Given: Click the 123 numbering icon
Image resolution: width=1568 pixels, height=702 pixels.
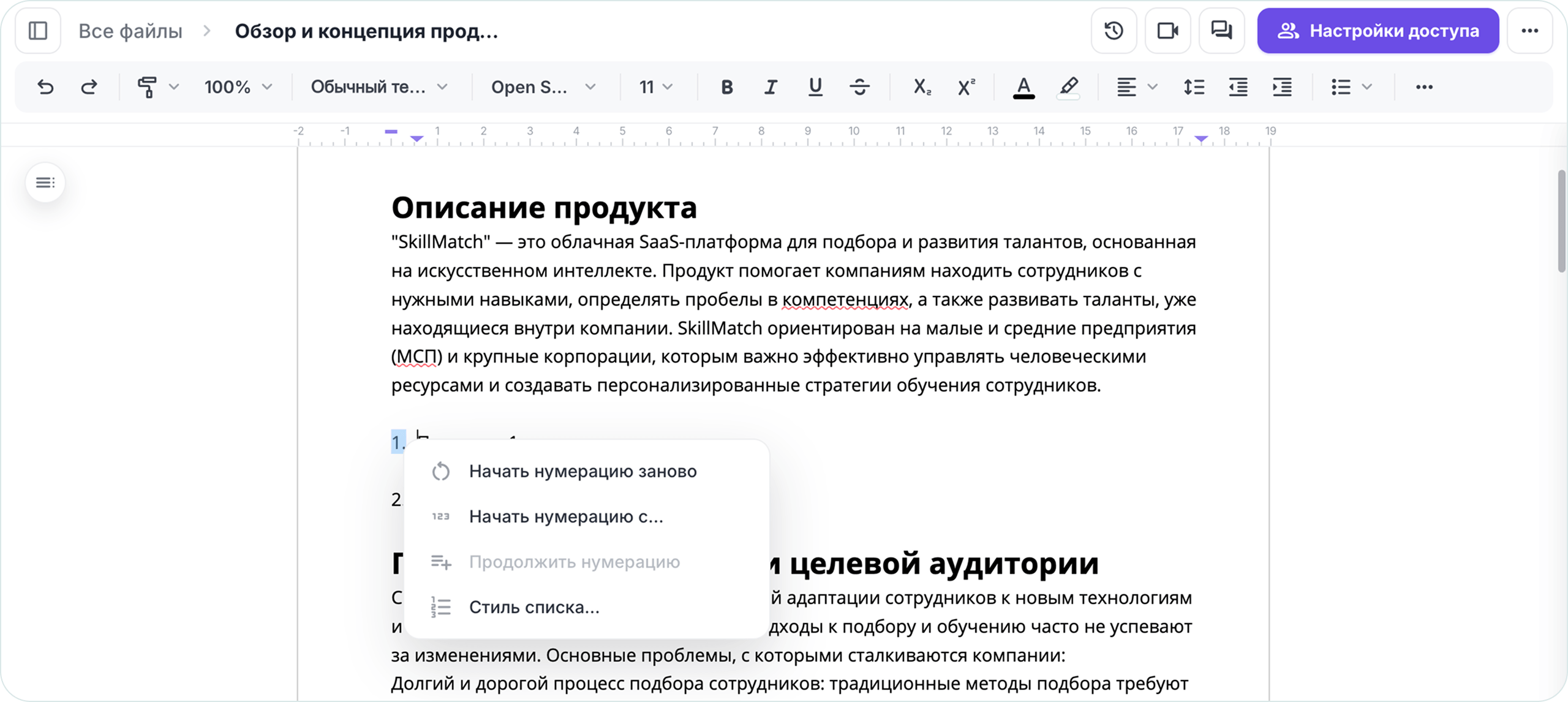Looking at the screenshot, I should 441,516.
